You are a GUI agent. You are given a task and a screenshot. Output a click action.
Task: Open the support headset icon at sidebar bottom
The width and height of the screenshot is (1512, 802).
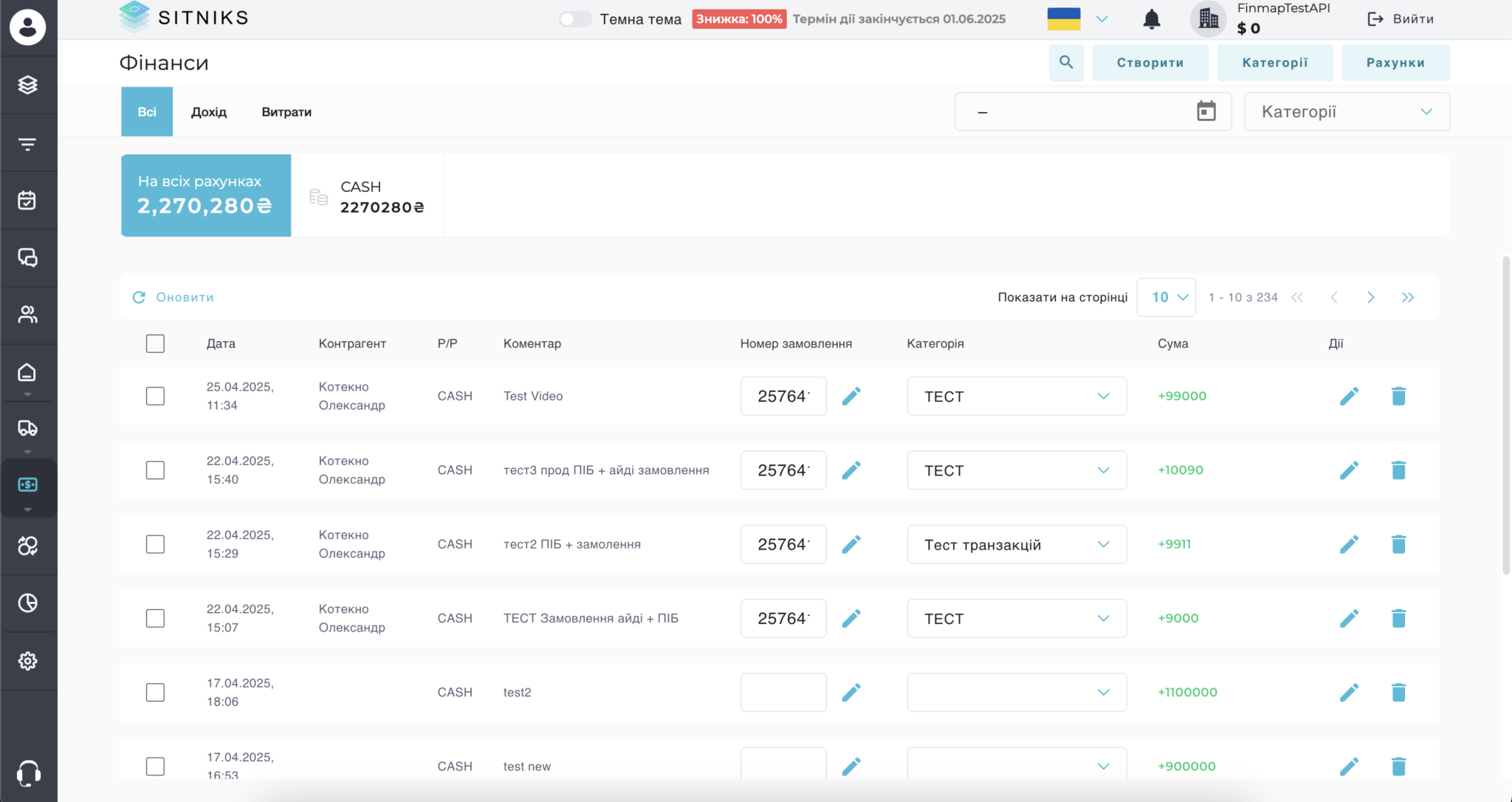point(28,772)
